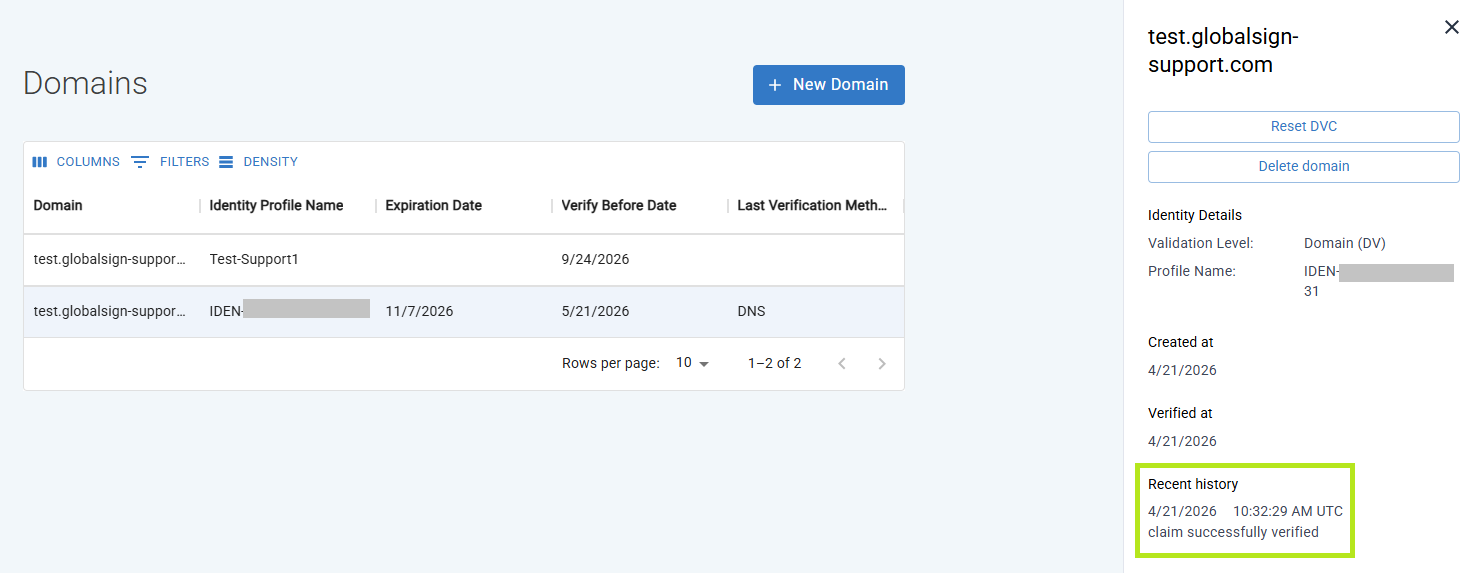This screenshot has height=573, width=1483.
Task: Sort by Identity Profile Name column
Action: point(276,205)
